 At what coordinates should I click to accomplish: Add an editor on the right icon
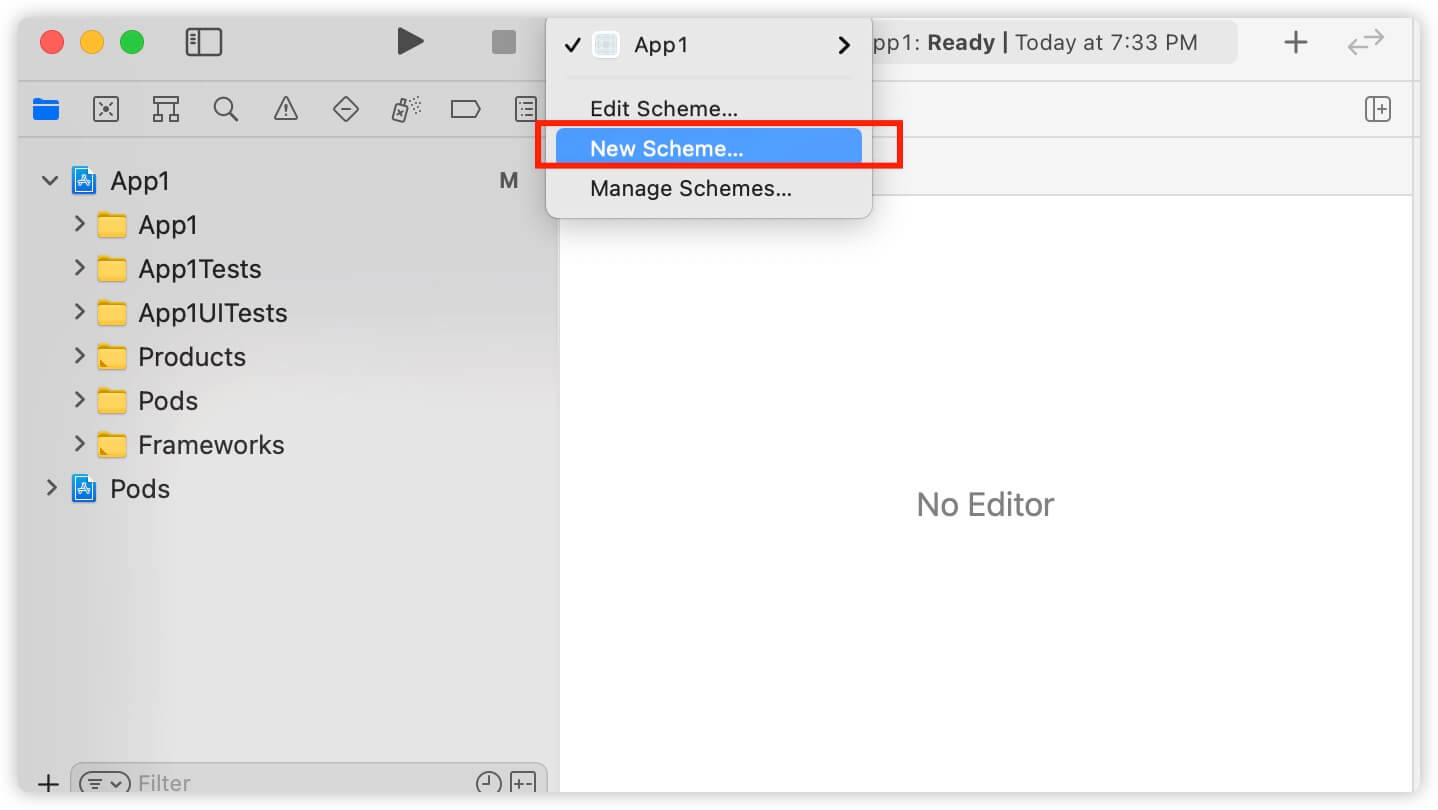click(x=1378, y=109)
